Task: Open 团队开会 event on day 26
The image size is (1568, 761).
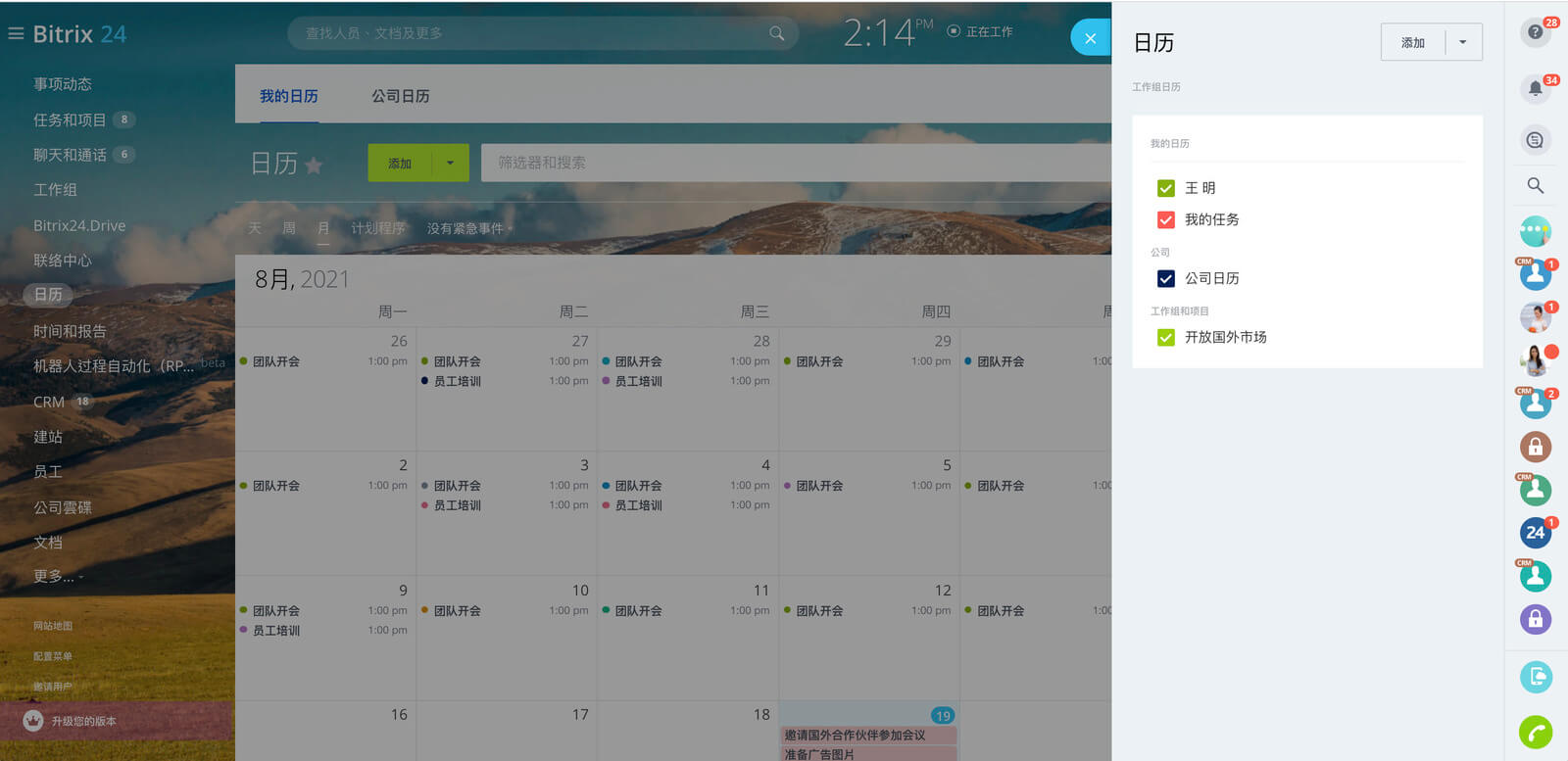Action: coord(276,361)
